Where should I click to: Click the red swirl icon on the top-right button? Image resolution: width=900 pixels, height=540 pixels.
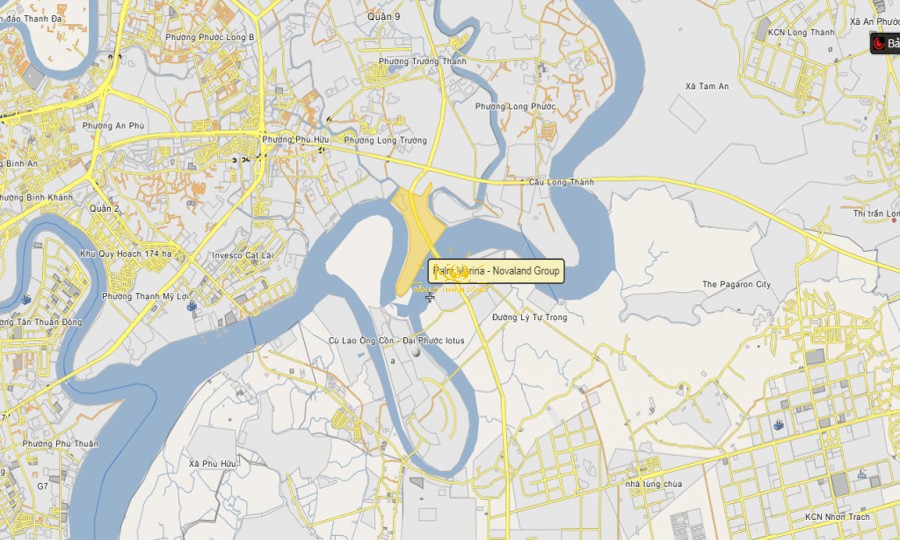pos(879,44)
